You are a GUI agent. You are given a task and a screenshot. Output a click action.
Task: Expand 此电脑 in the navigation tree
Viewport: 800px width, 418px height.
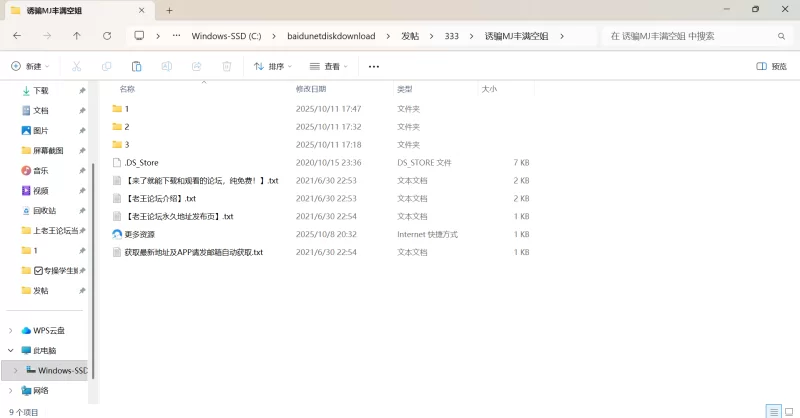[x=11, y=350]
